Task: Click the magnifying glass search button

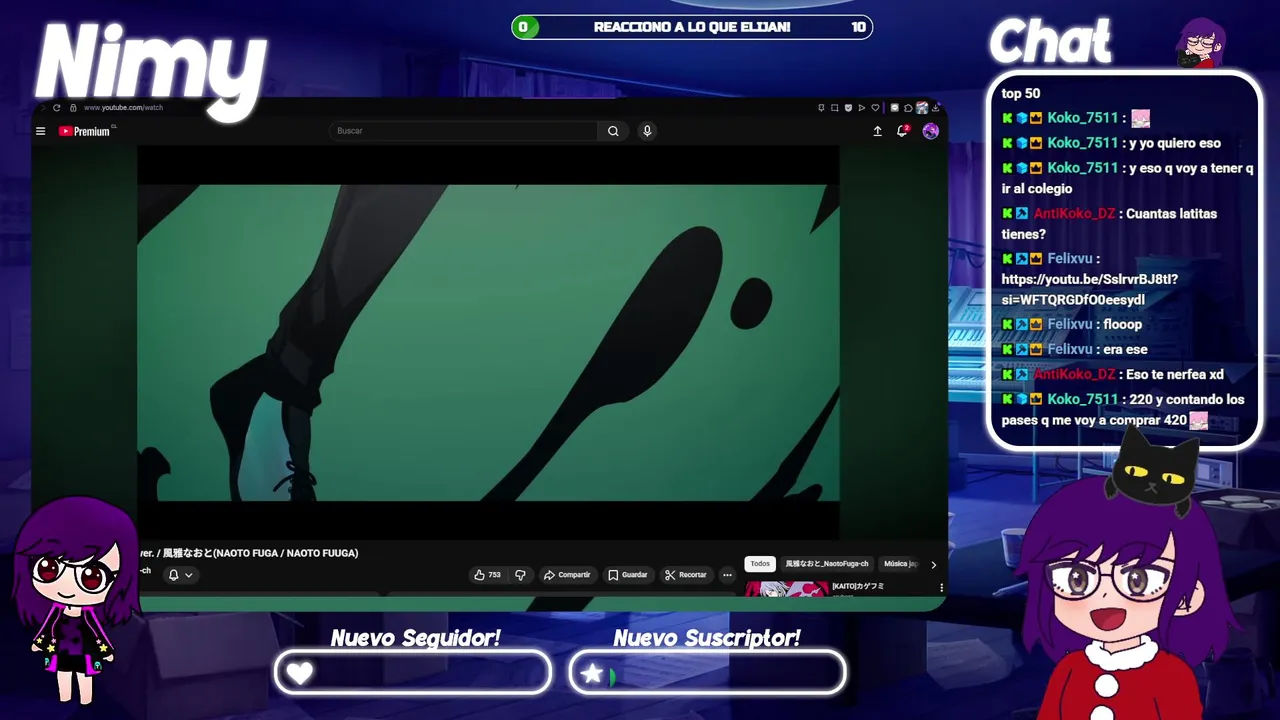Action: tap(613, 131)
